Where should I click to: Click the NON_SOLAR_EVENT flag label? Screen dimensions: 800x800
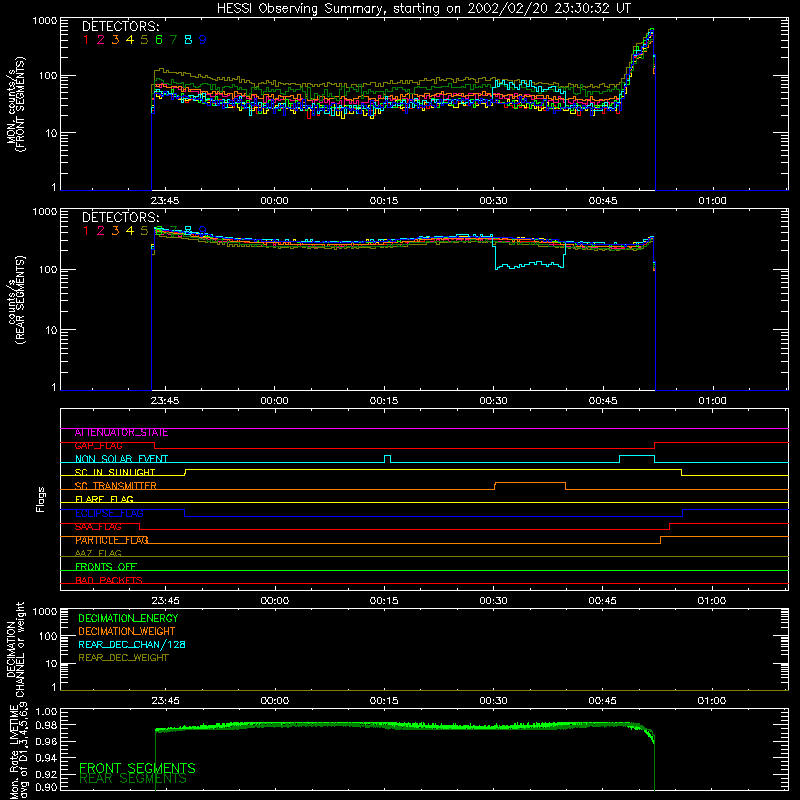click(121, 459)
